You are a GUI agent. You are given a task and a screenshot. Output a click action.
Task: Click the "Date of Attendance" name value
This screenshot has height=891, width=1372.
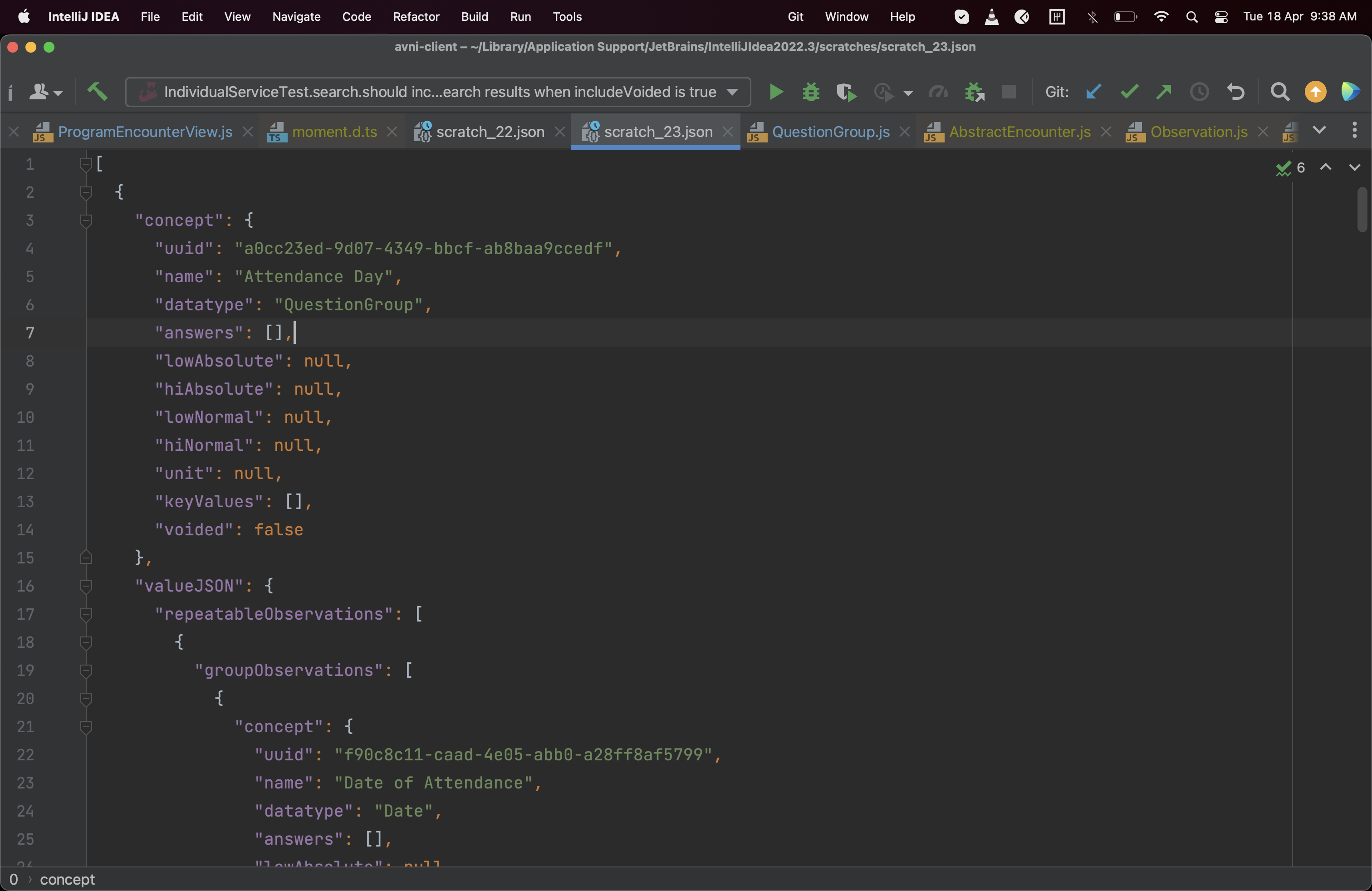click(434, 783)
